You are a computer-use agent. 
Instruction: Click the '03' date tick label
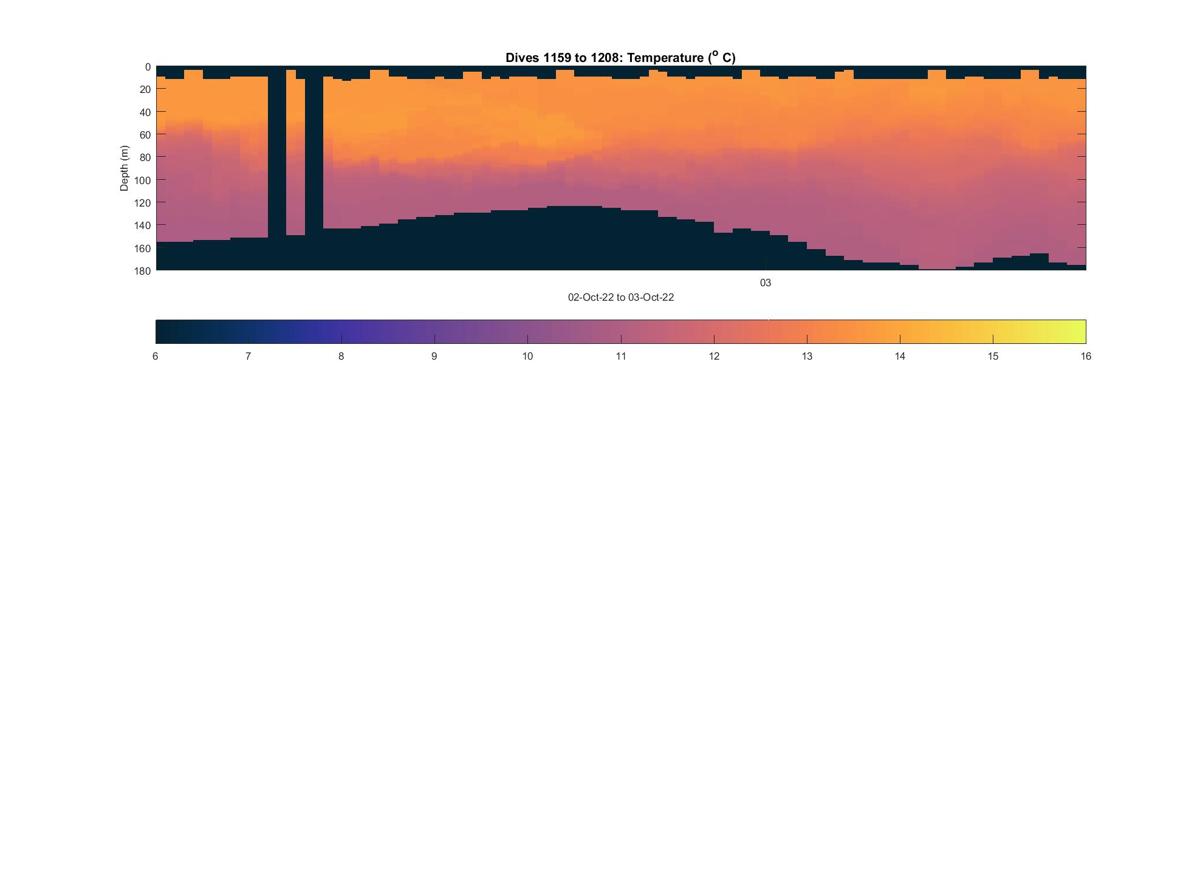click(765, 283)
